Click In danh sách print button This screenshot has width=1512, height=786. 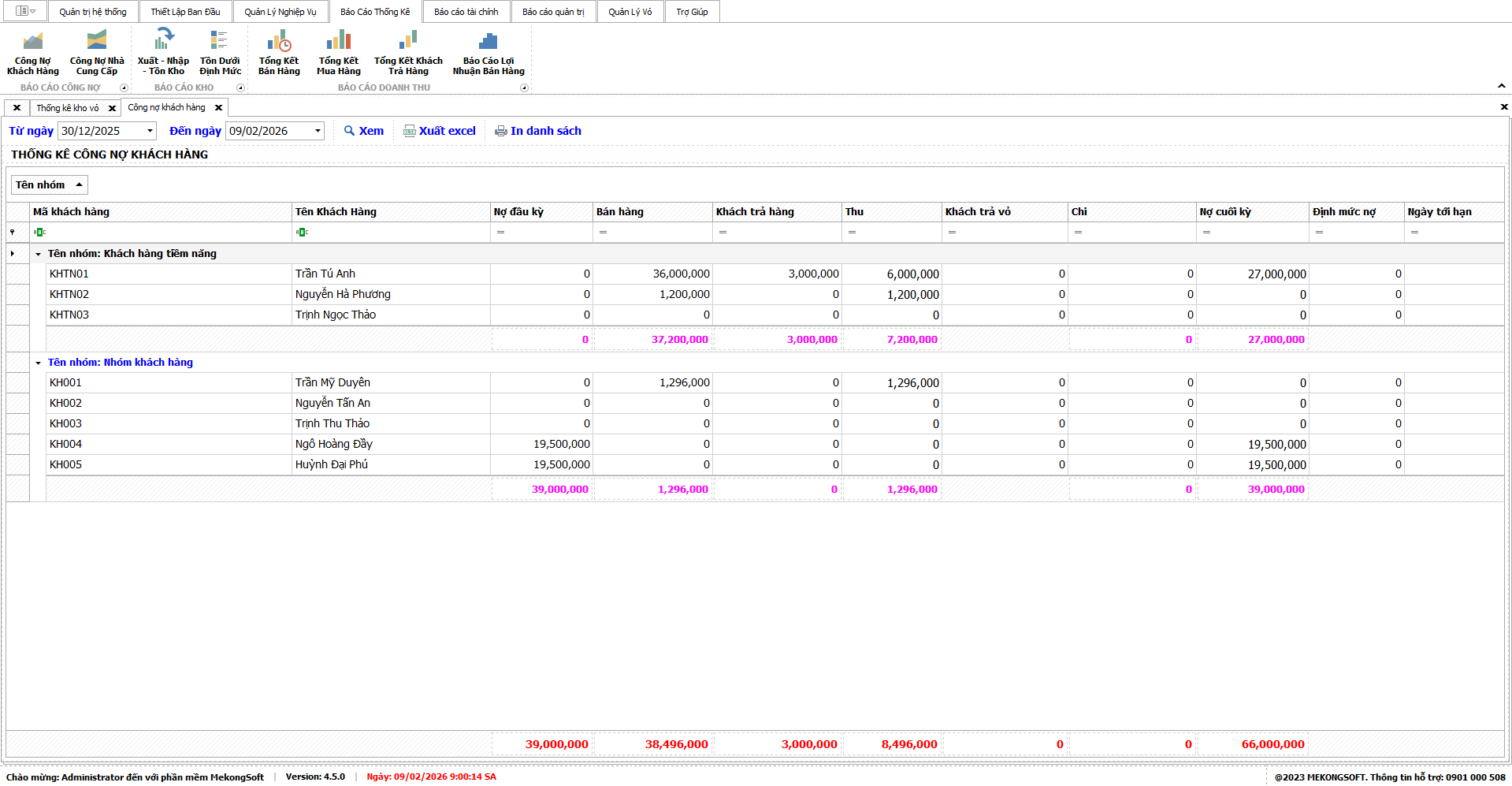tap(538, 131)
